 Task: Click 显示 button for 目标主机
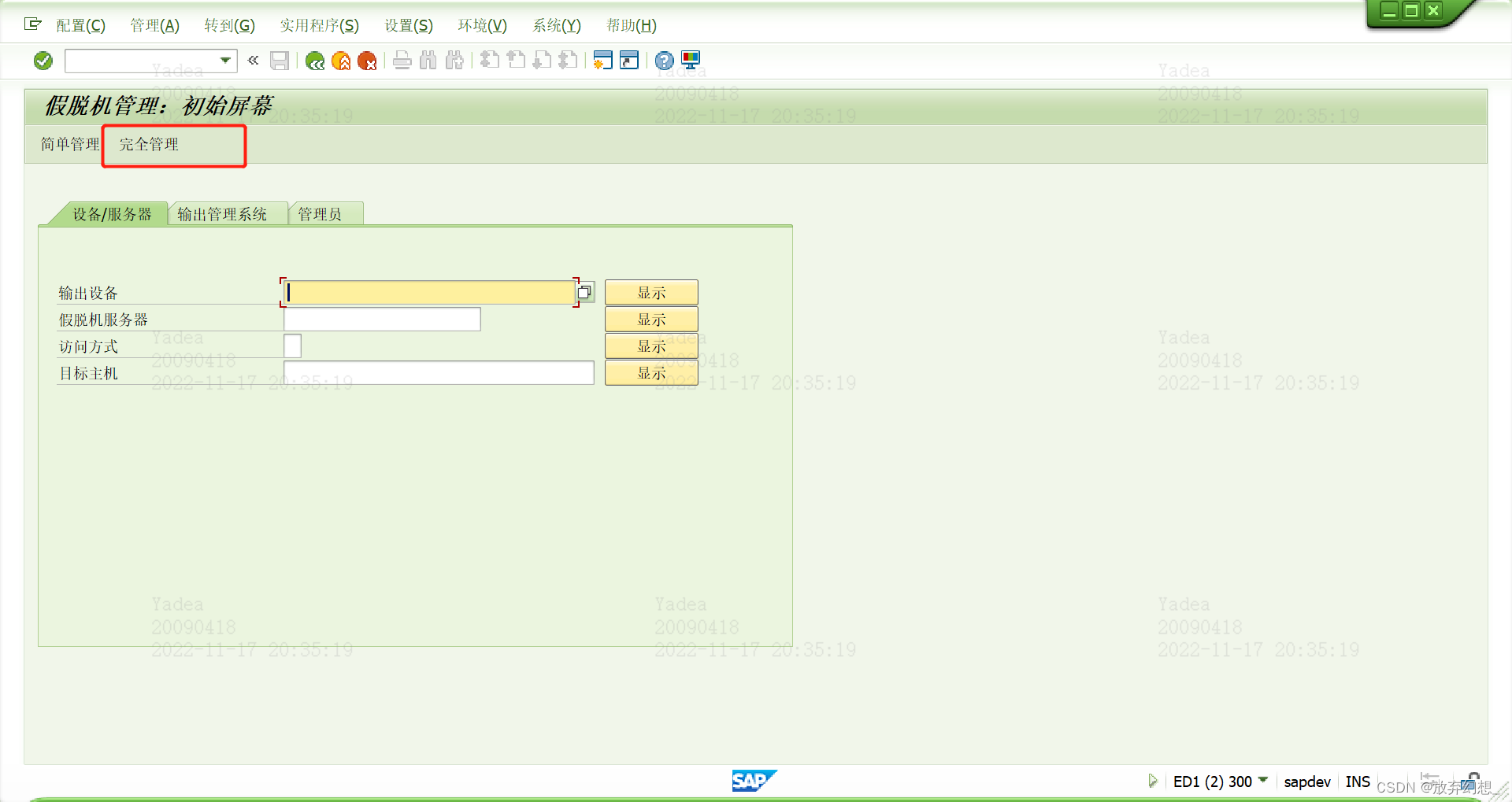651,373
